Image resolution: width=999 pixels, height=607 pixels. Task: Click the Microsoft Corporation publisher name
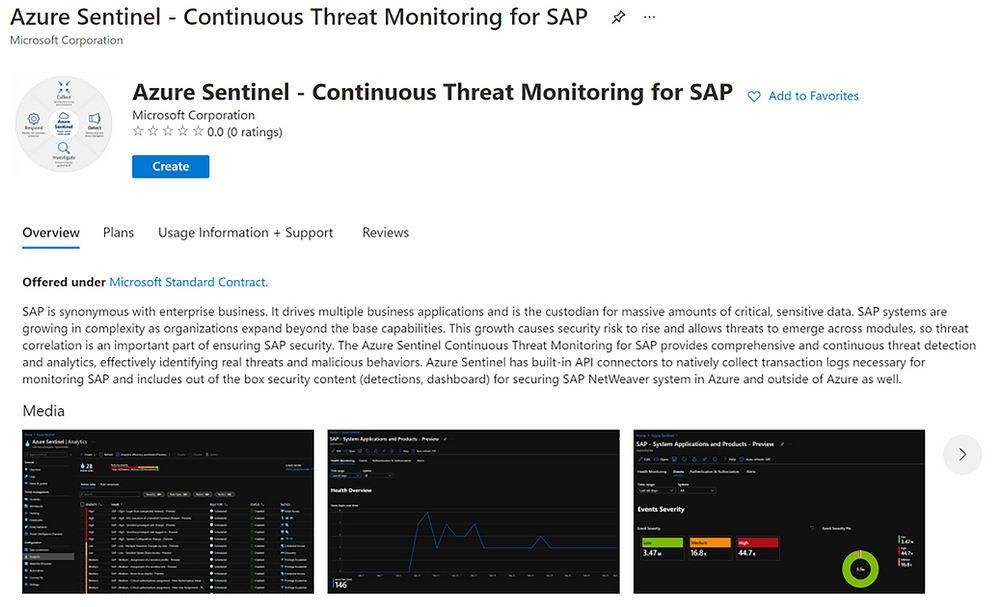point(193,115)
